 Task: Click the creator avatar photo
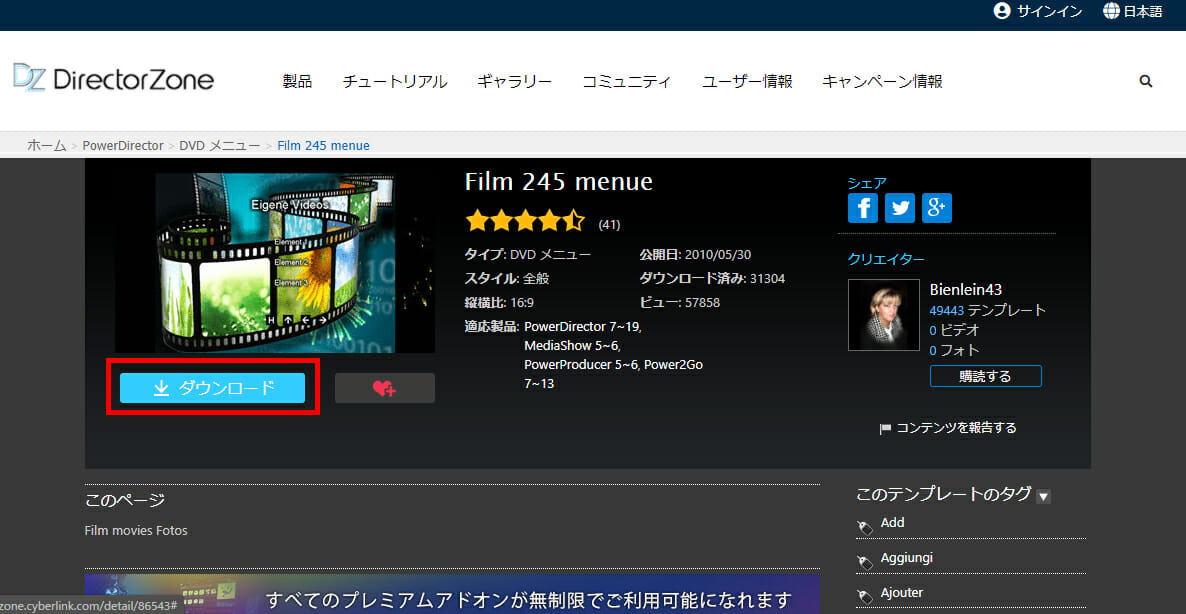pos(883,315)
